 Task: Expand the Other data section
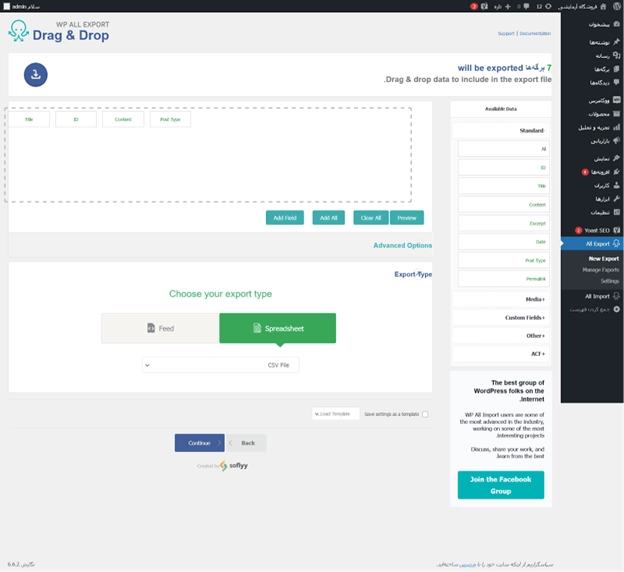[501, 336]
